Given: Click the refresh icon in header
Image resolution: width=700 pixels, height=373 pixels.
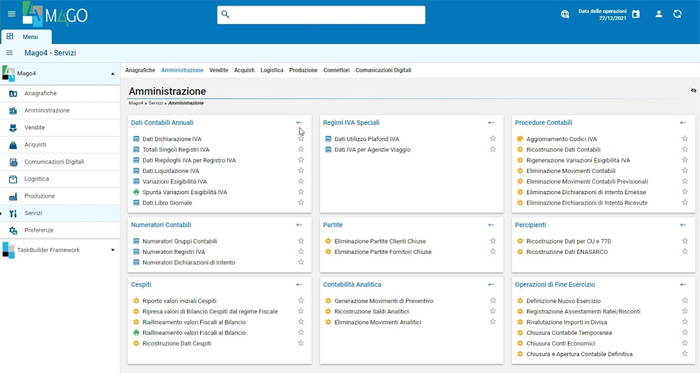Looking at the screenshot, I should (677, 14).
